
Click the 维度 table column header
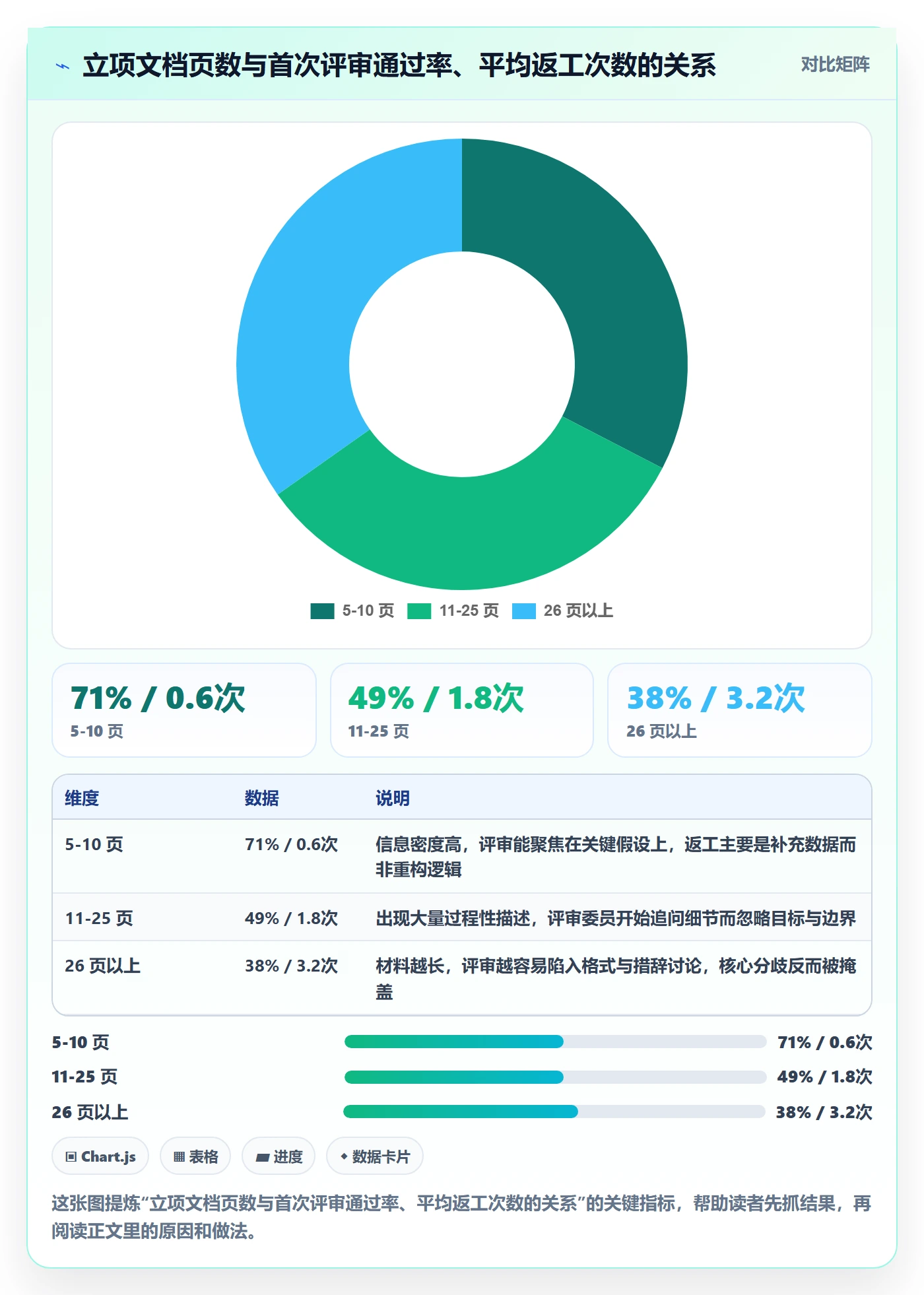[x=82, y=798]
